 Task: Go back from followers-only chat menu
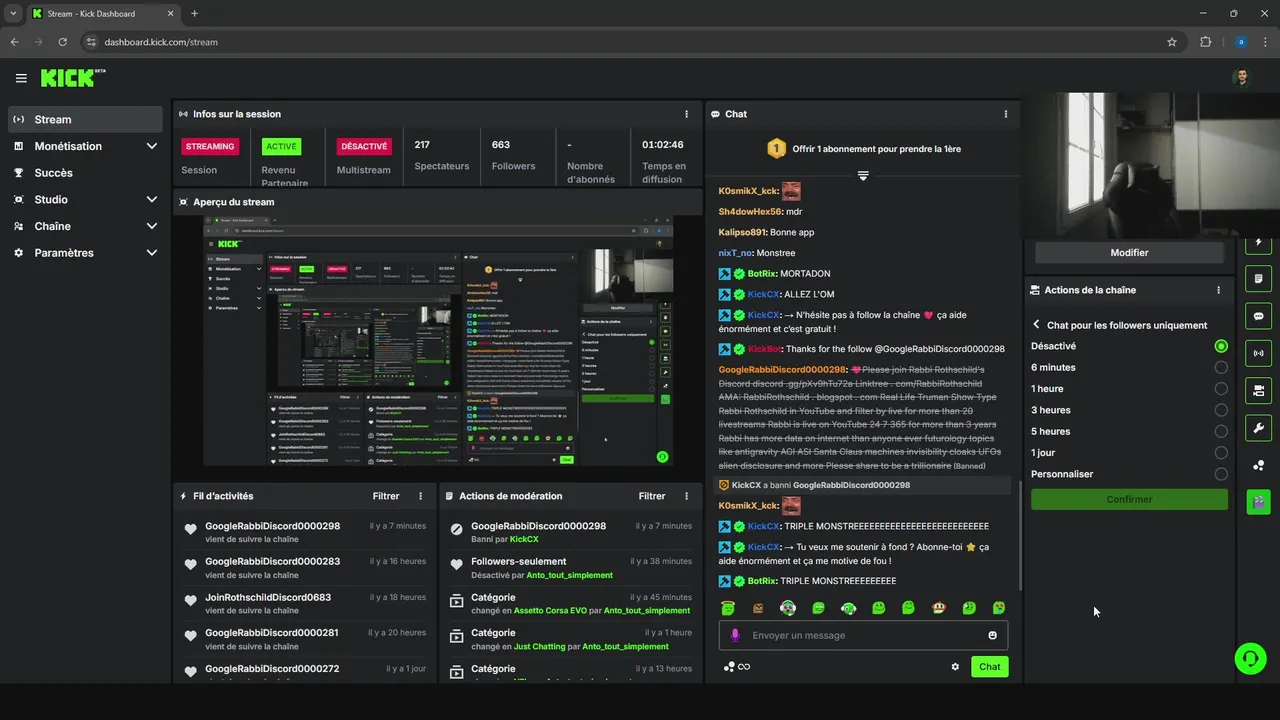1036,325
